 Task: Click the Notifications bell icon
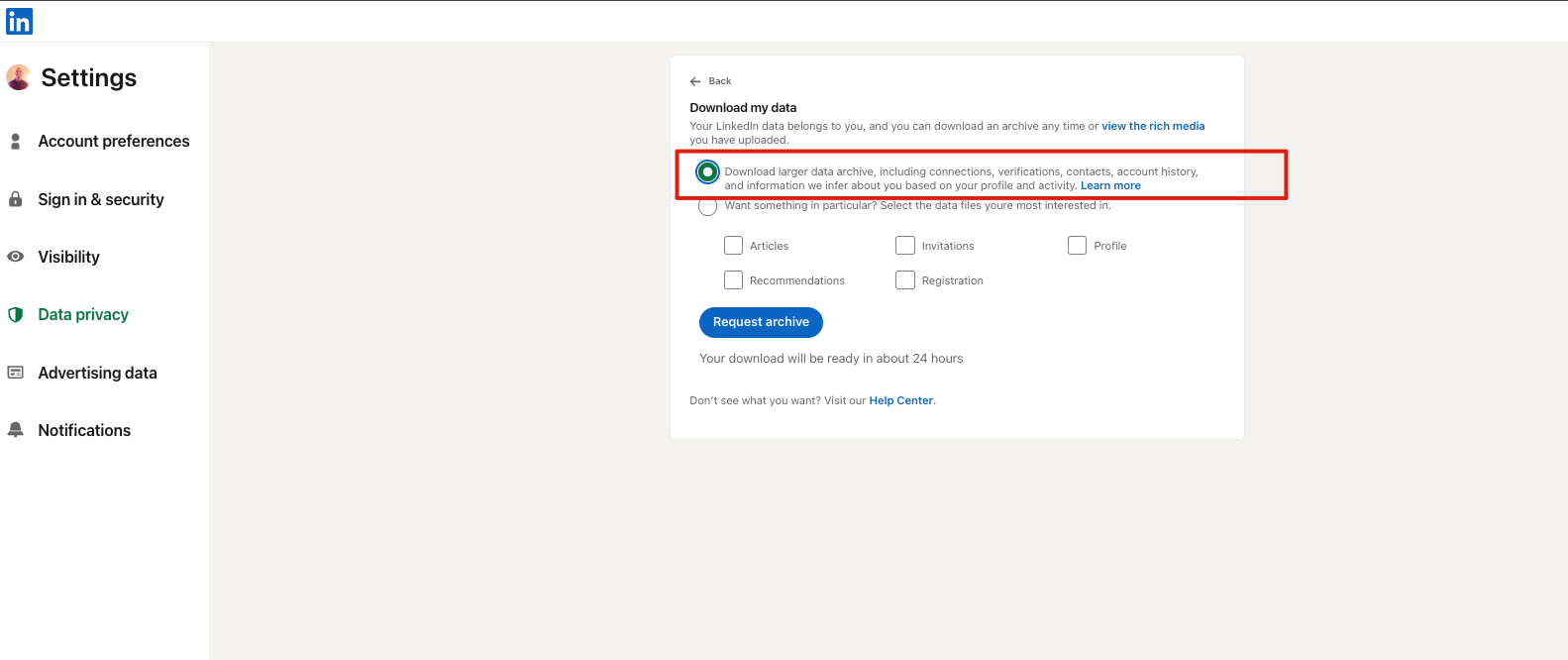coord(15,430)
